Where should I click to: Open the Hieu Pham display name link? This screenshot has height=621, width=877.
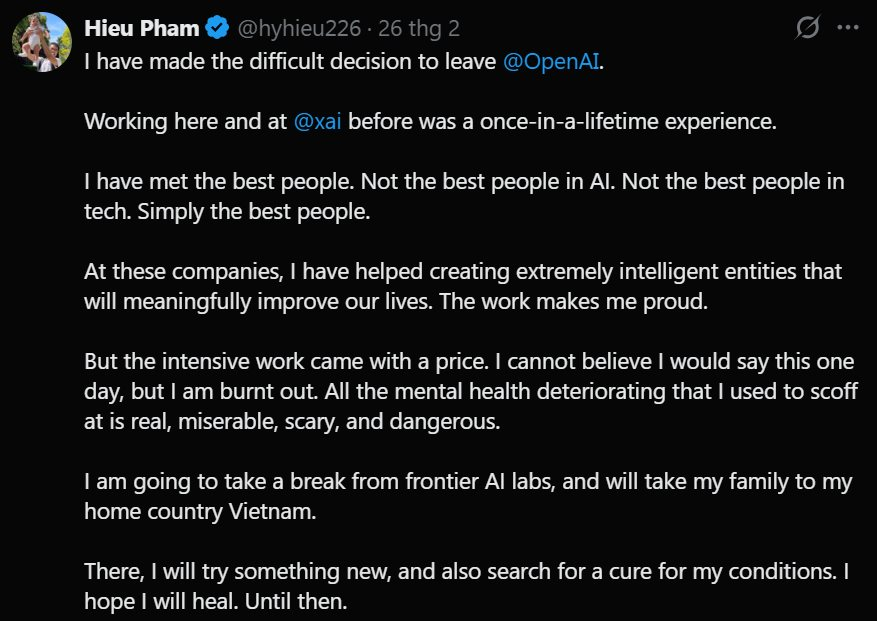click(143, 27)
